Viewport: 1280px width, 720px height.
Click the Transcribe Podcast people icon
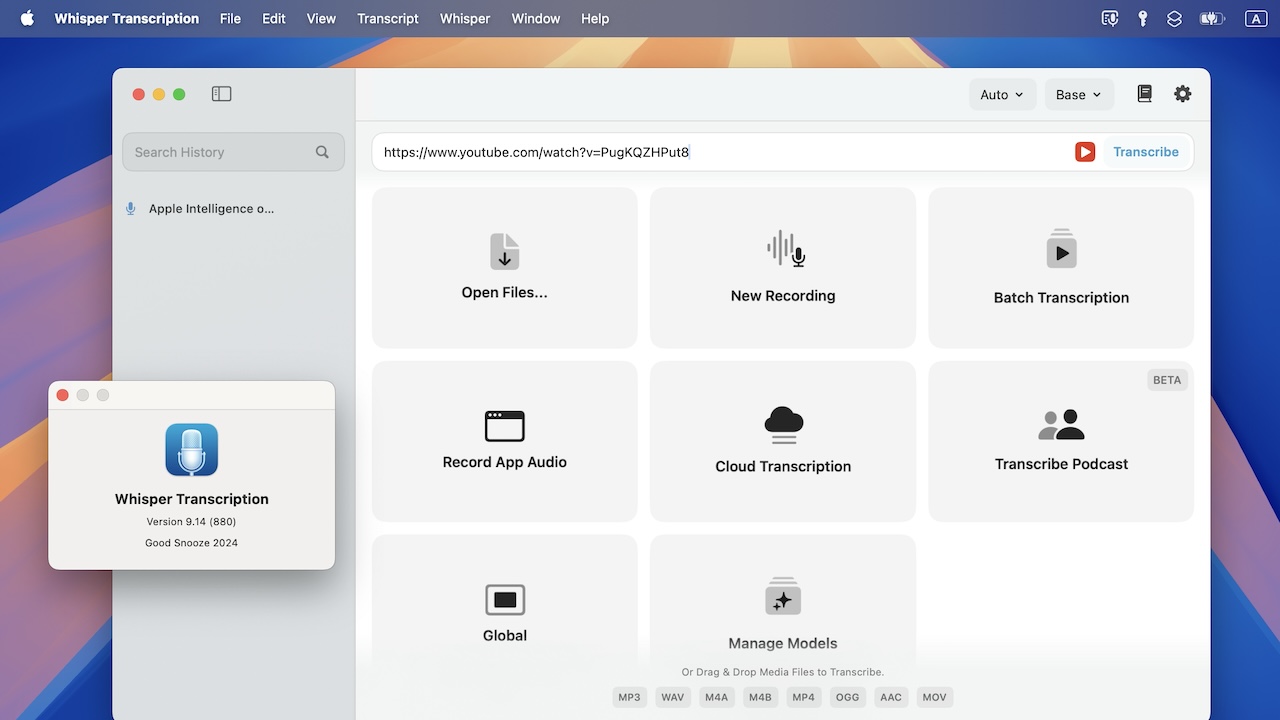(x=1061, y=425)
